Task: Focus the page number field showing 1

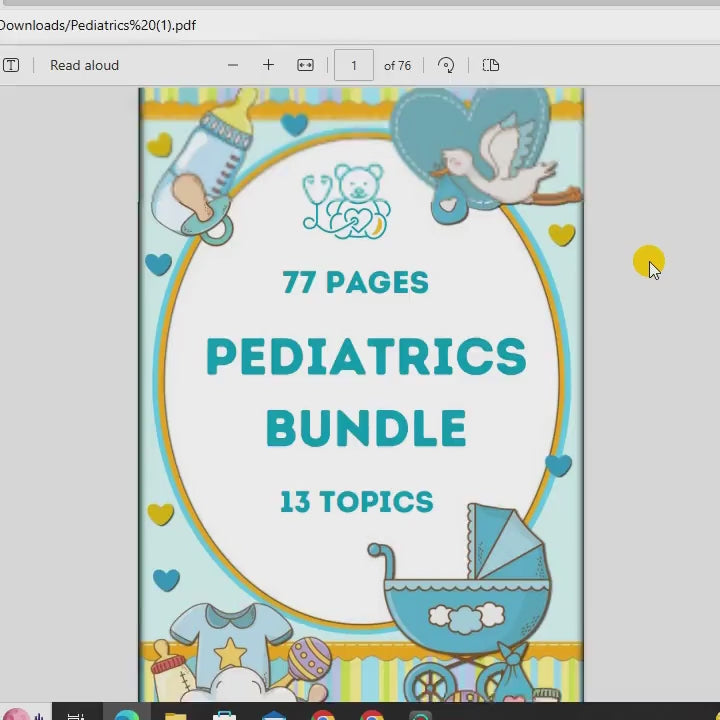Action: click(354, 65)
